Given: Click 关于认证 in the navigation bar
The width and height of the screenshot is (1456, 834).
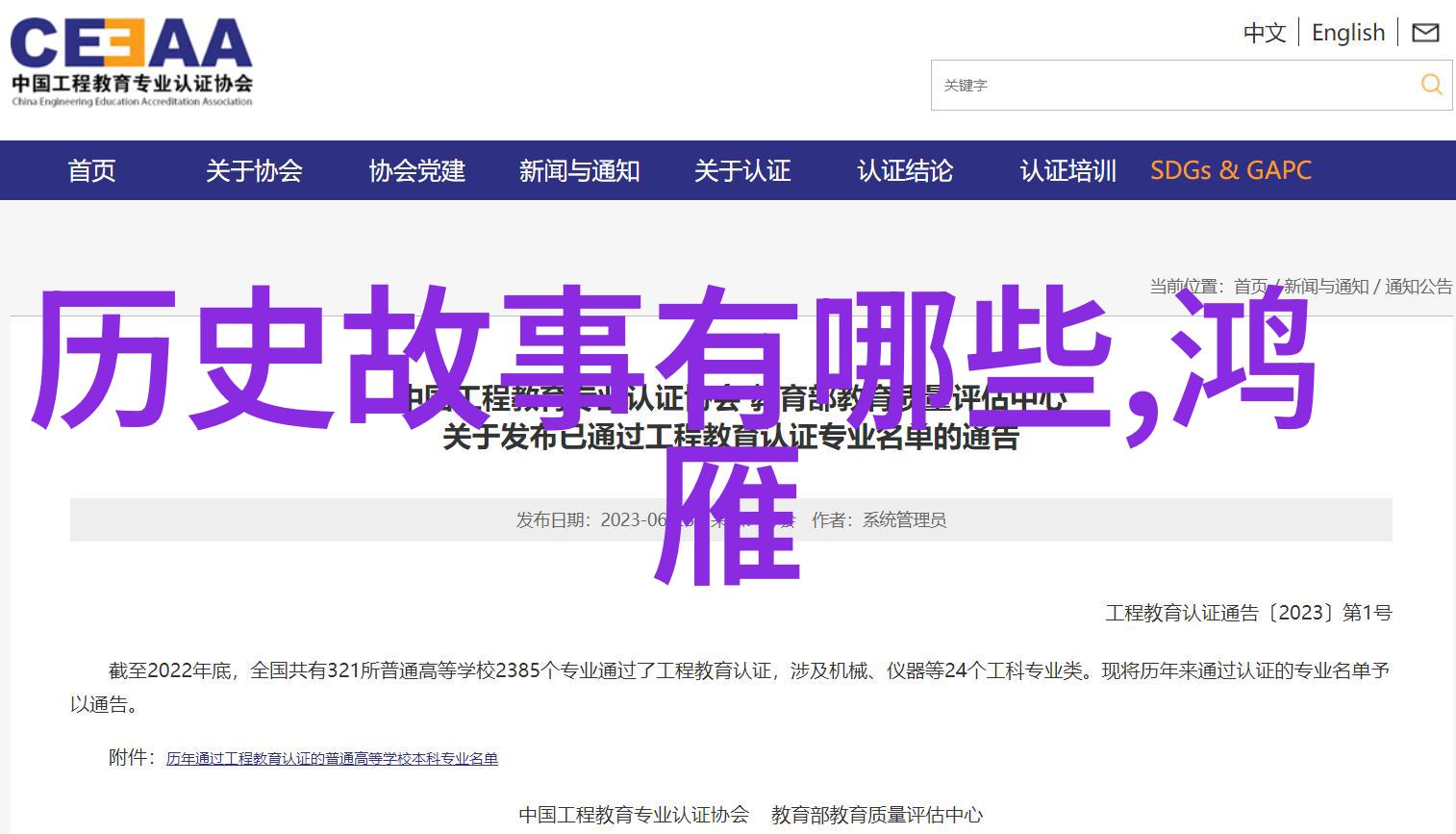Looking at the screenshot, I should coord(741,170).
